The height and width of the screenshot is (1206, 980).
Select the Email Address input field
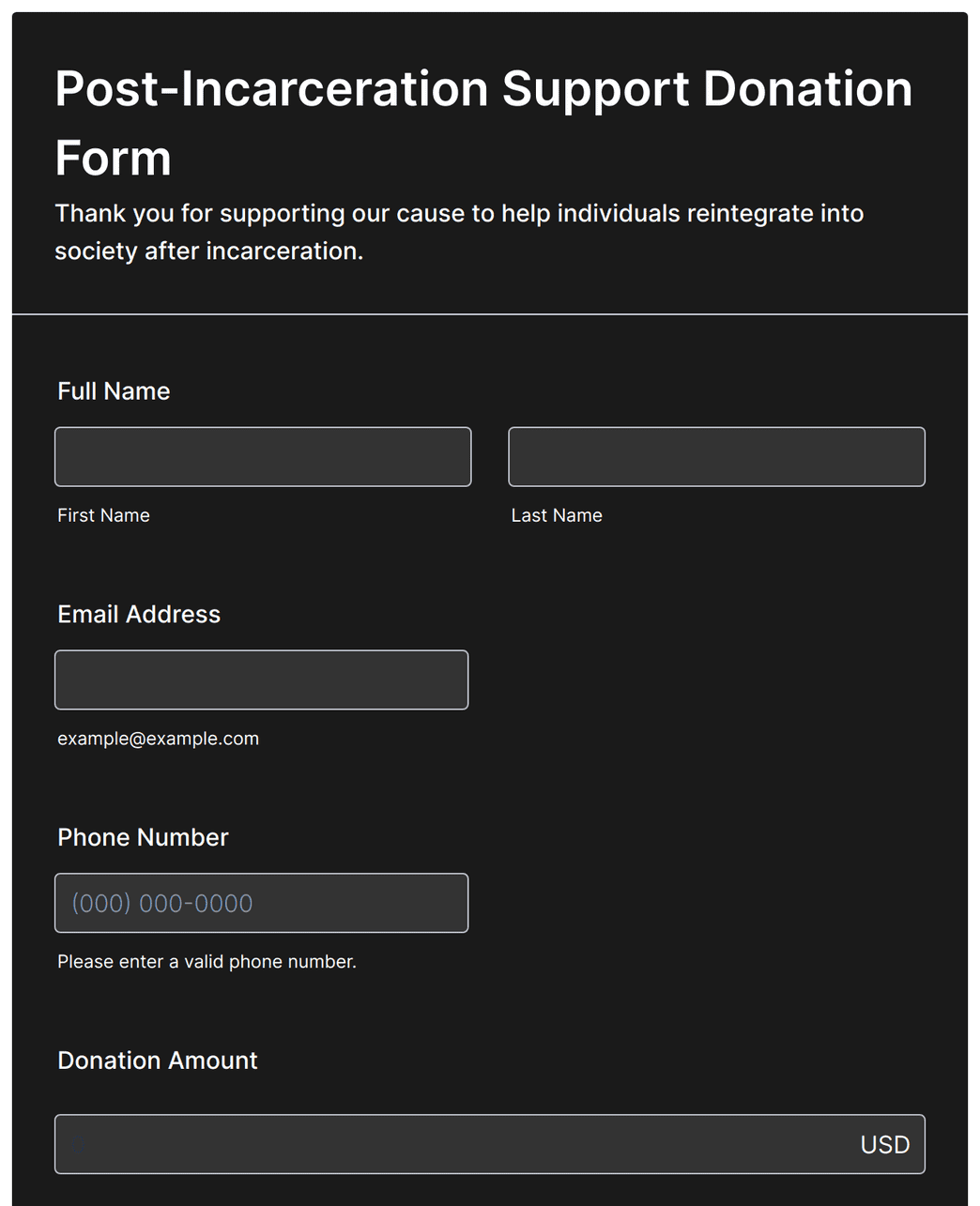261,679
